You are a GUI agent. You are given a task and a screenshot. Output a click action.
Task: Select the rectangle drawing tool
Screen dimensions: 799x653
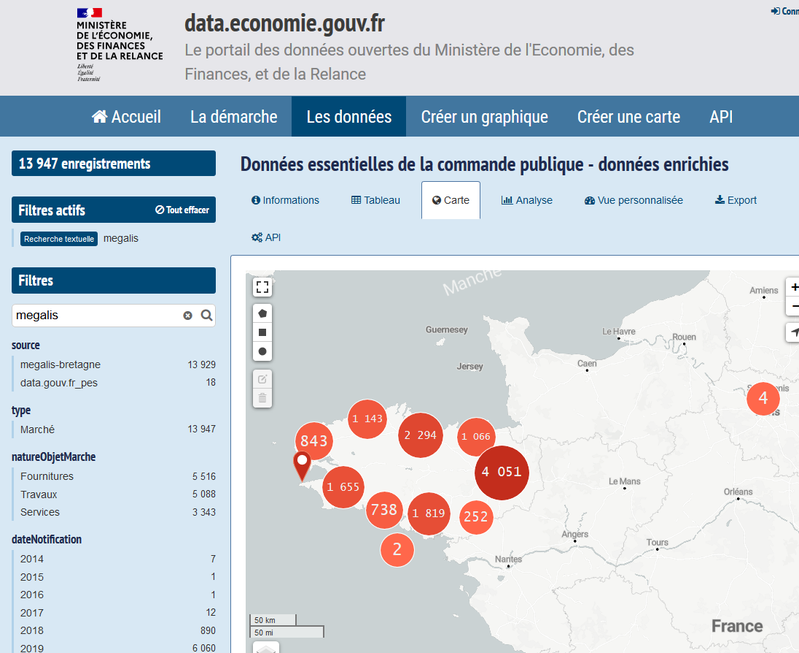(262, 332)
